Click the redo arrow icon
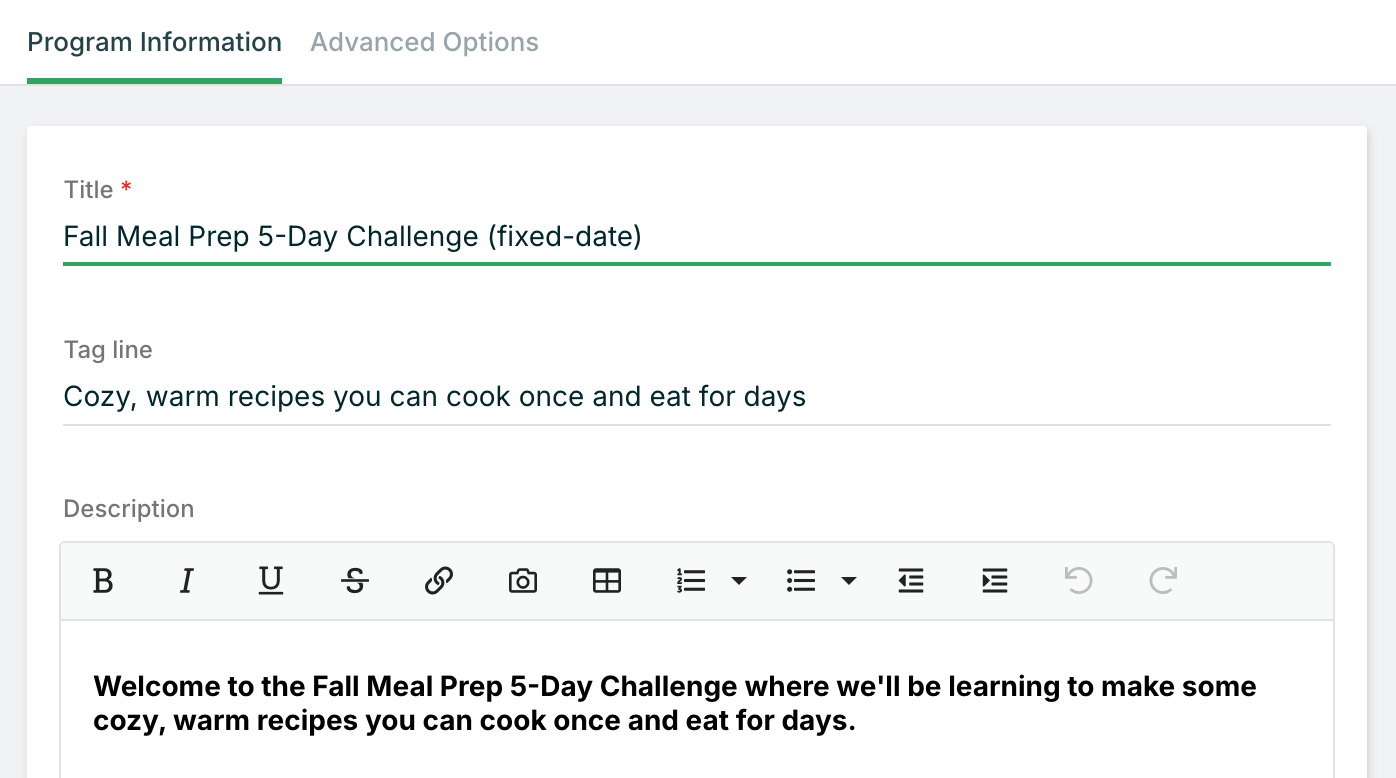 (1163, 581)
